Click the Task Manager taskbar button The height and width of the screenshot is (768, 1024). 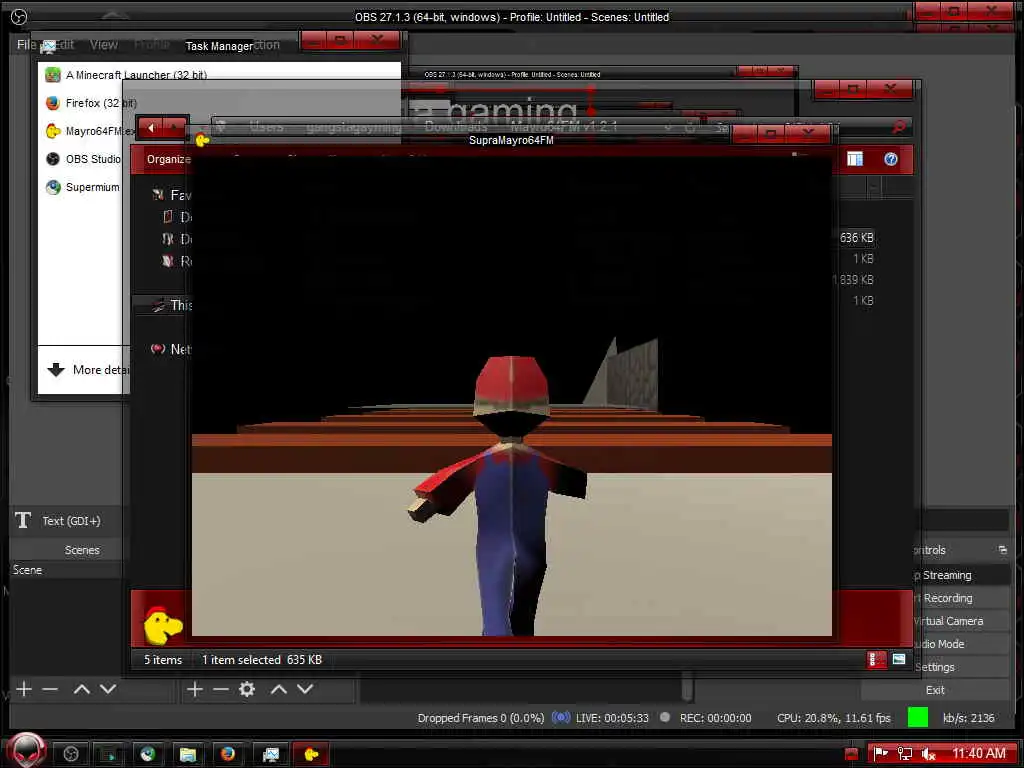pyautogui.click(x=270, y=754)
